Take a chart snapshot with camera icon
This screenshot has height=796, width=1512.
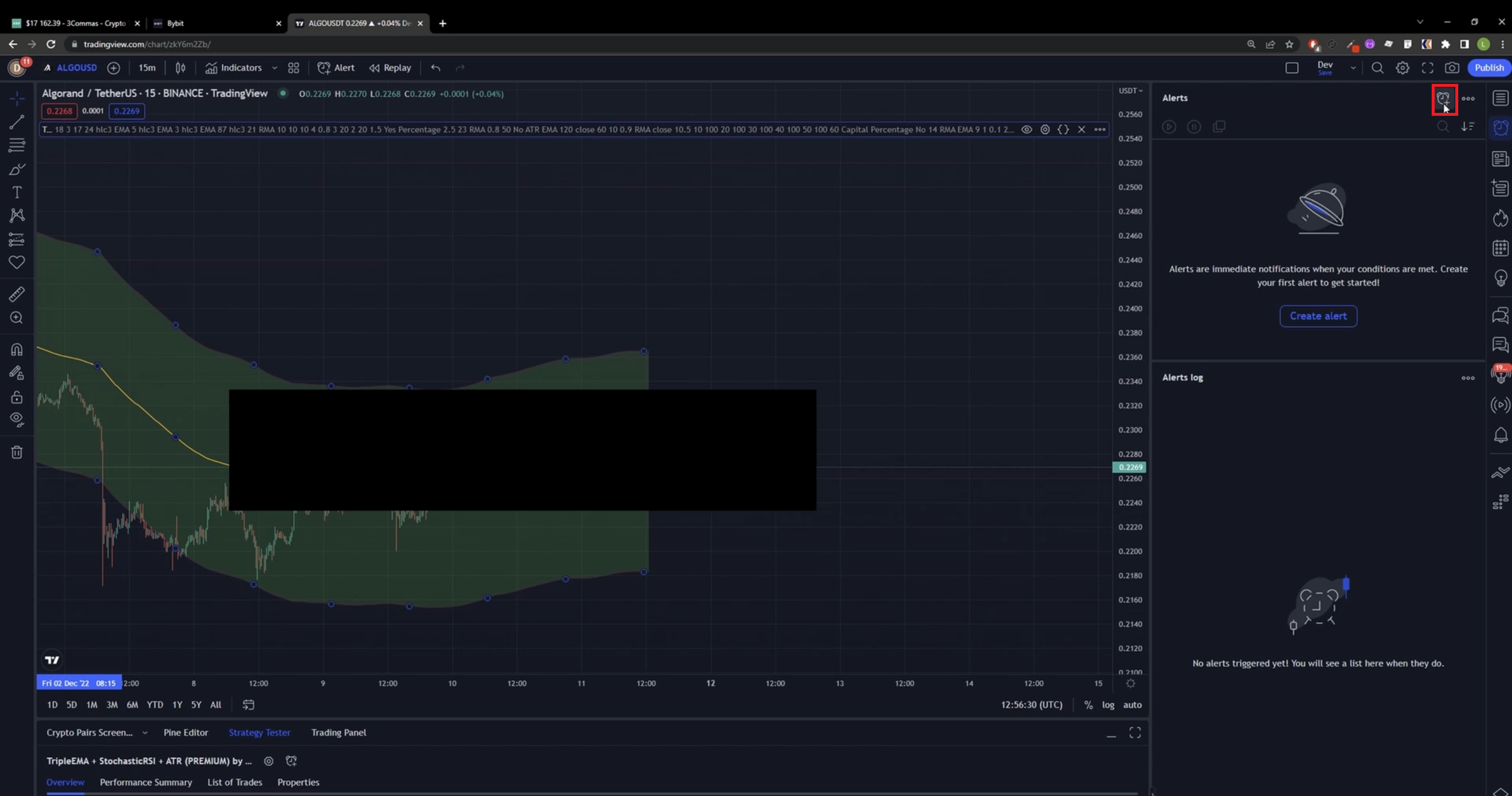1452,68
